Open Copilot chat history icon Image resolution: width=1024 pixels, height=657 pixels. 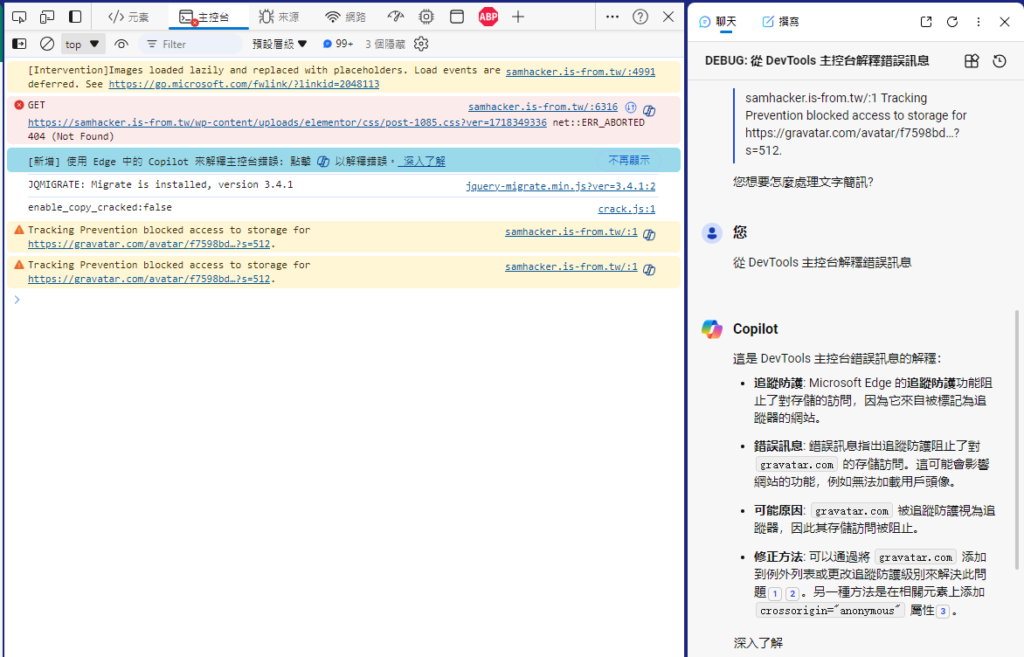click(x=999, y=61)
